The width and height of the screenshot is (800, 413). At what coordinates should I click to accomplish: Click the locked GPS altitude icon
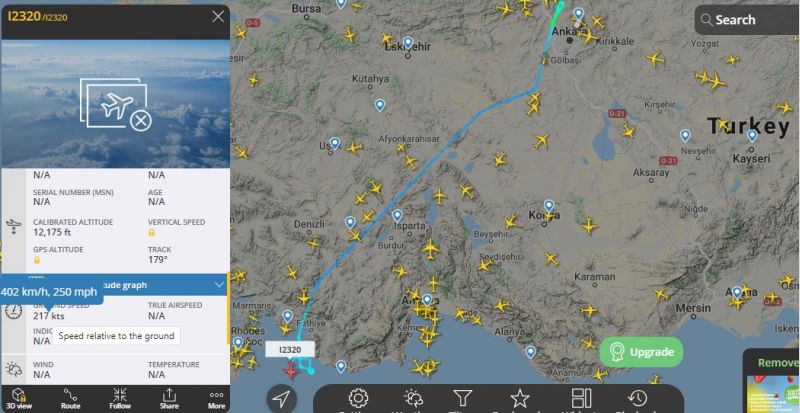coord(37,260)
